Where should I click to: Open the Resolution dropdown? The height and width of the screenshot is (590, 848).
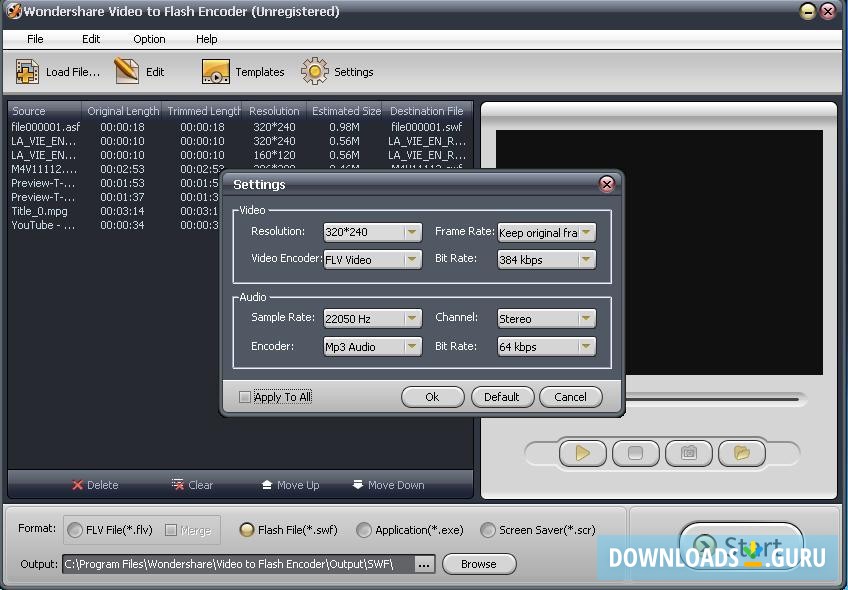(x=372, y=232)
